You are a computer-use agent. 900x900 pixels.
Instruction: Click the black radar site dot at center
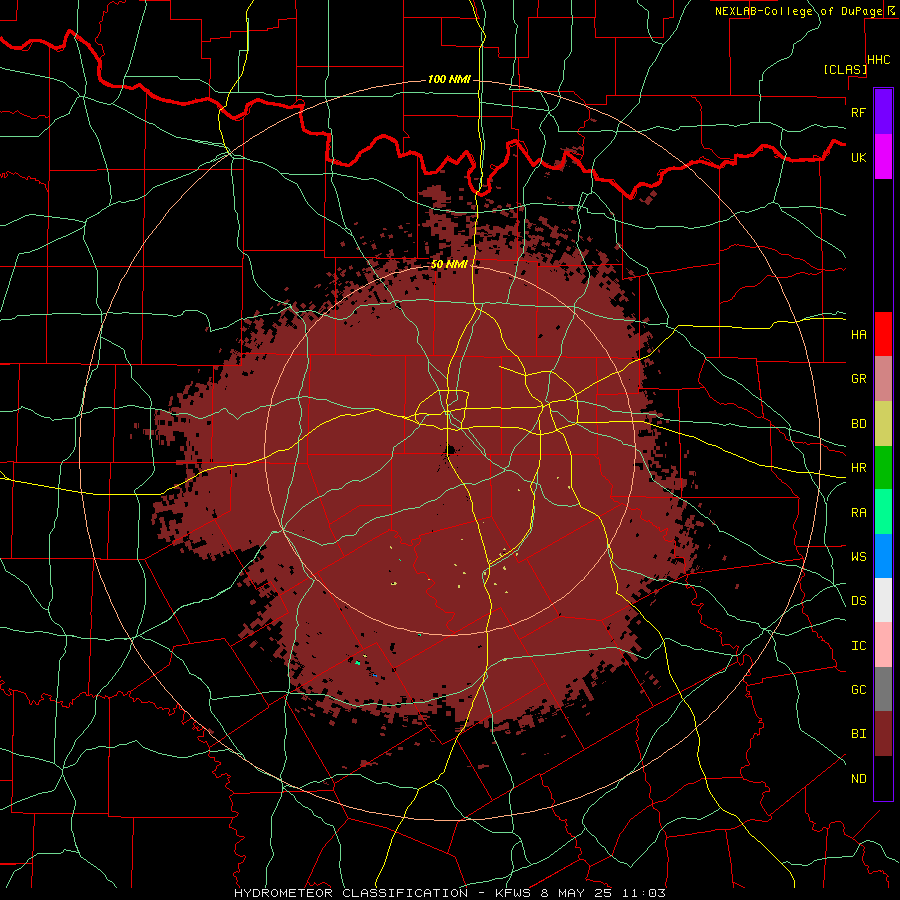click(451, 450)
